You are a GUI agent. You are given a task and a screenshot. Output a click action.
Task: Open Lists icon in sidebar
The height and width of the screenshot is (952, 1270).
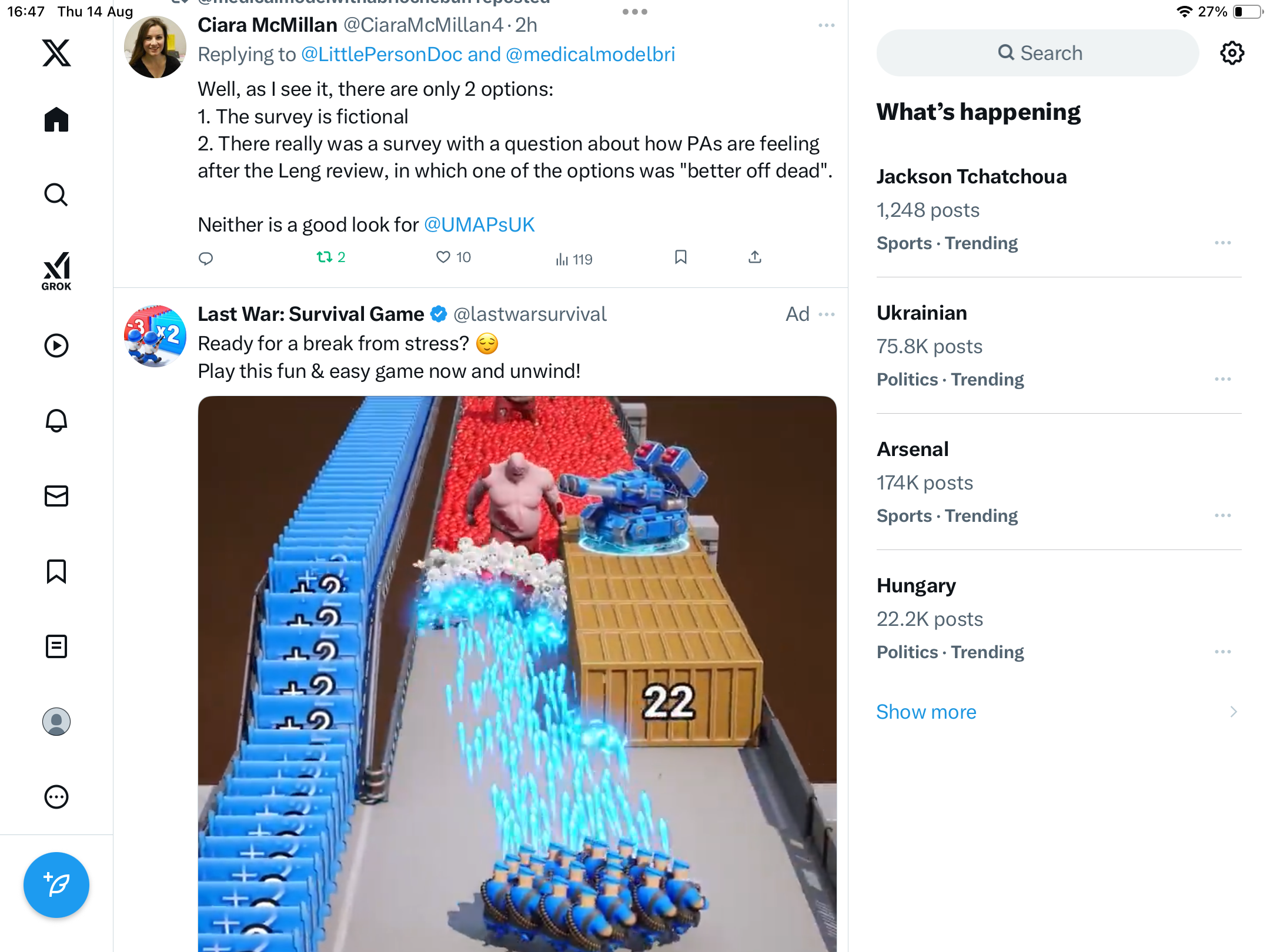click(56, 646)
